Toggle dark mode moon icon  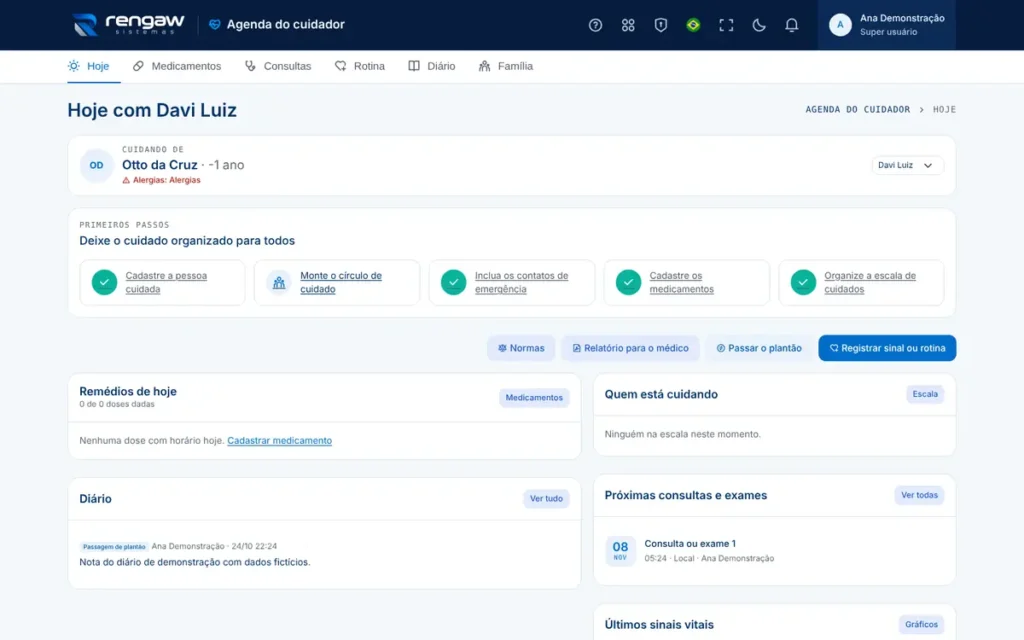pos(758,25)
